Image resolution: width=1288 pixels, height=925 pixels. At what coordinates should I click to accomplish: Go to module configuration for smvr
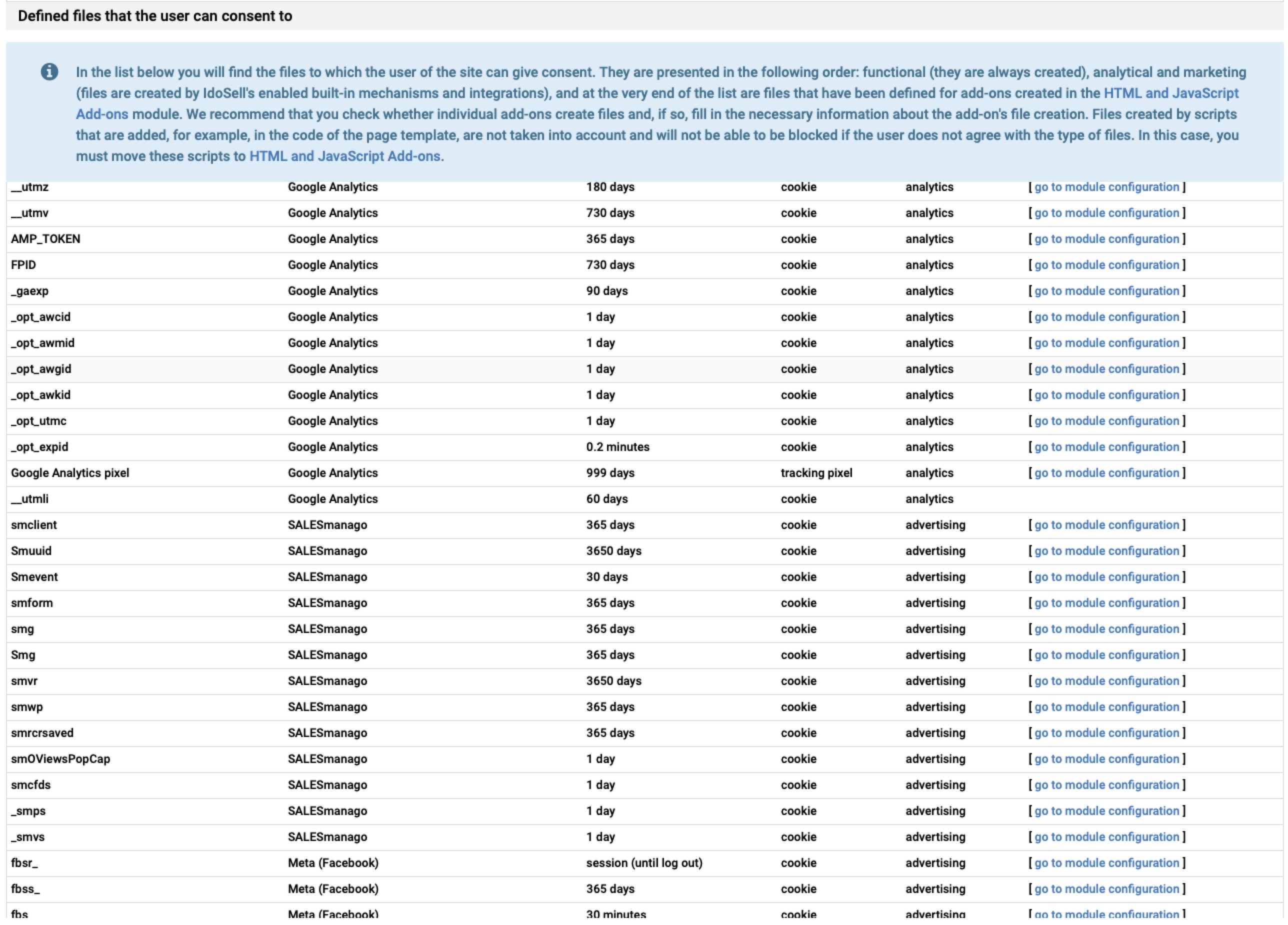[1106, 681]
